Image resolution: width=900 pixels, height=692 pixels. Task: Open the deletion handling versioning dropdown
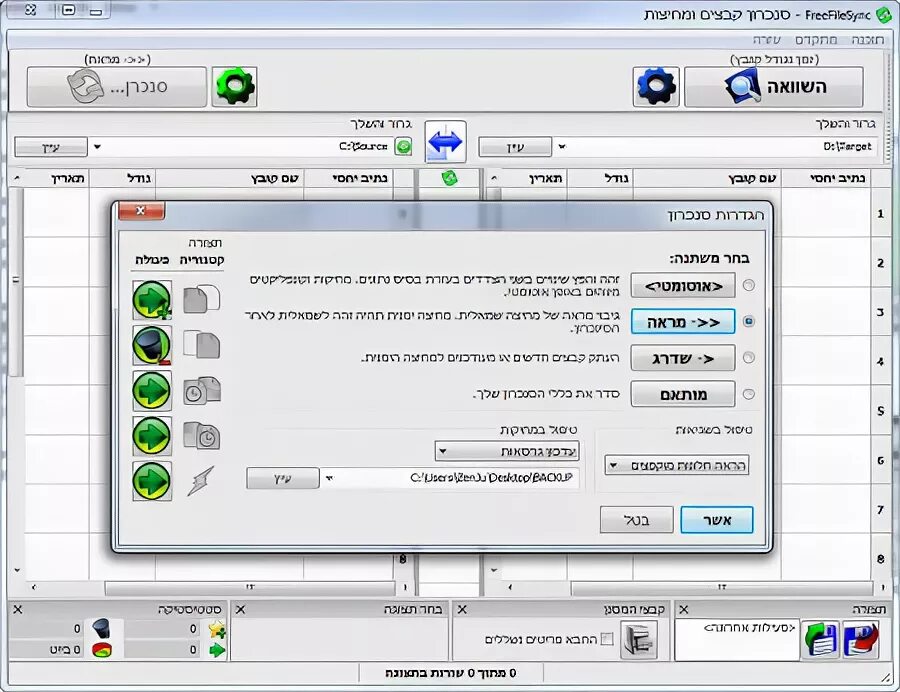pos(507,451)
